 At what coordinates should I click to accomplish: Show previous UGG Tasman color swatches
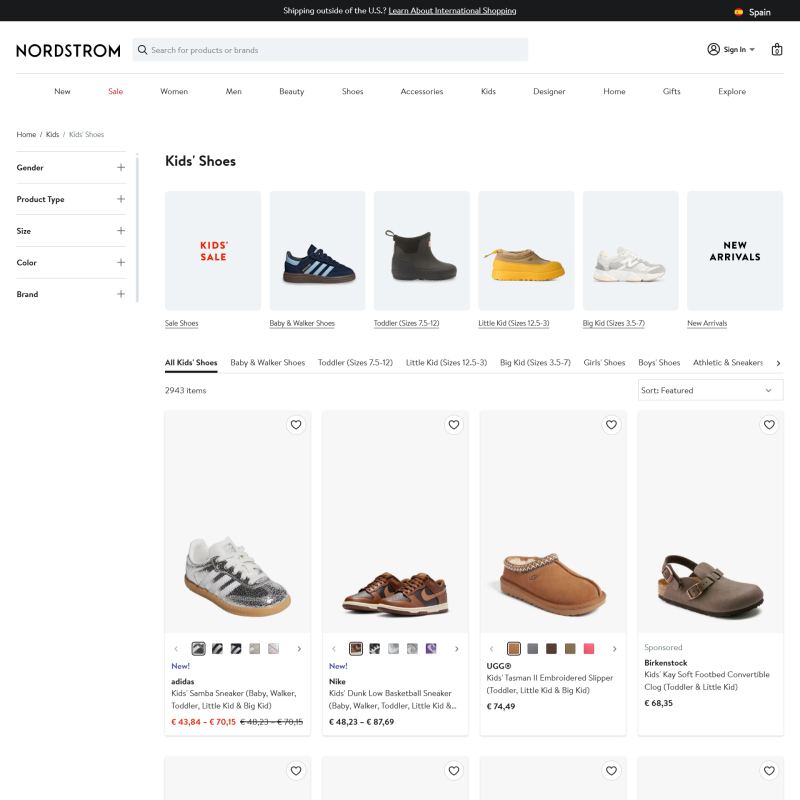pyautogui.click(x=491, y=649)
